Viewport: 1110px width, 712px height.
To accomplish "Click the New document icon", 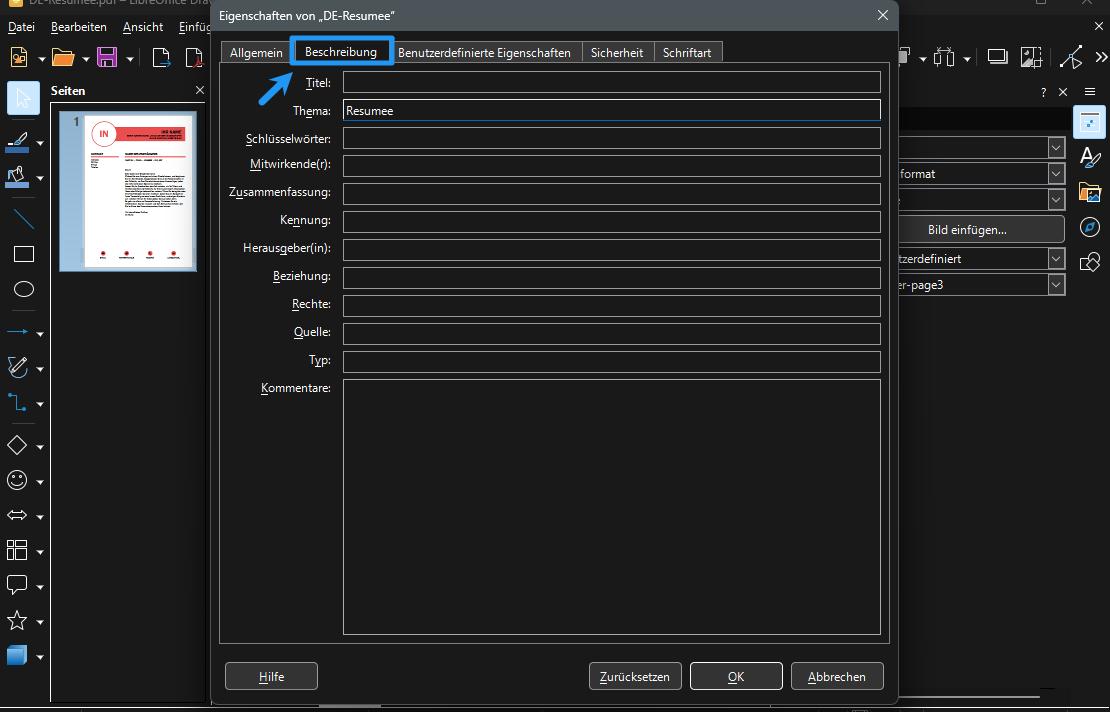I will click(x=19, y=57).
